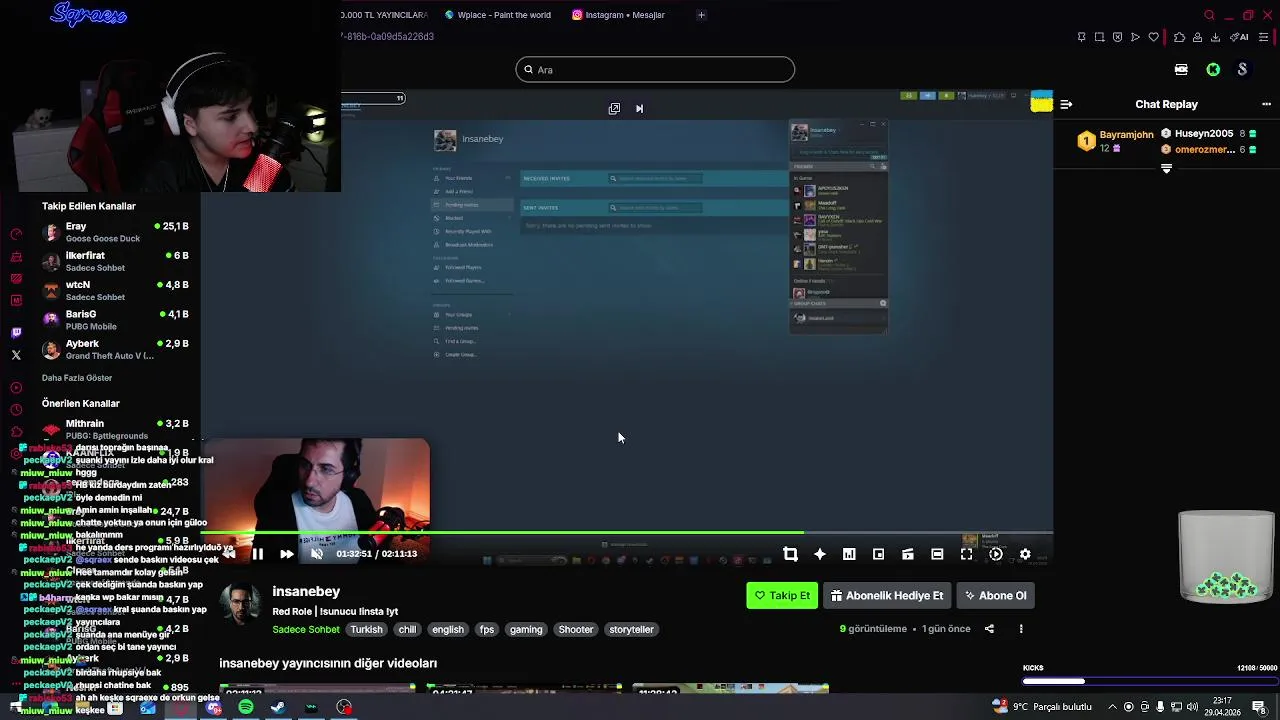Open video player settings gear
1280x720 pixels.
(x=1025, y=554)
